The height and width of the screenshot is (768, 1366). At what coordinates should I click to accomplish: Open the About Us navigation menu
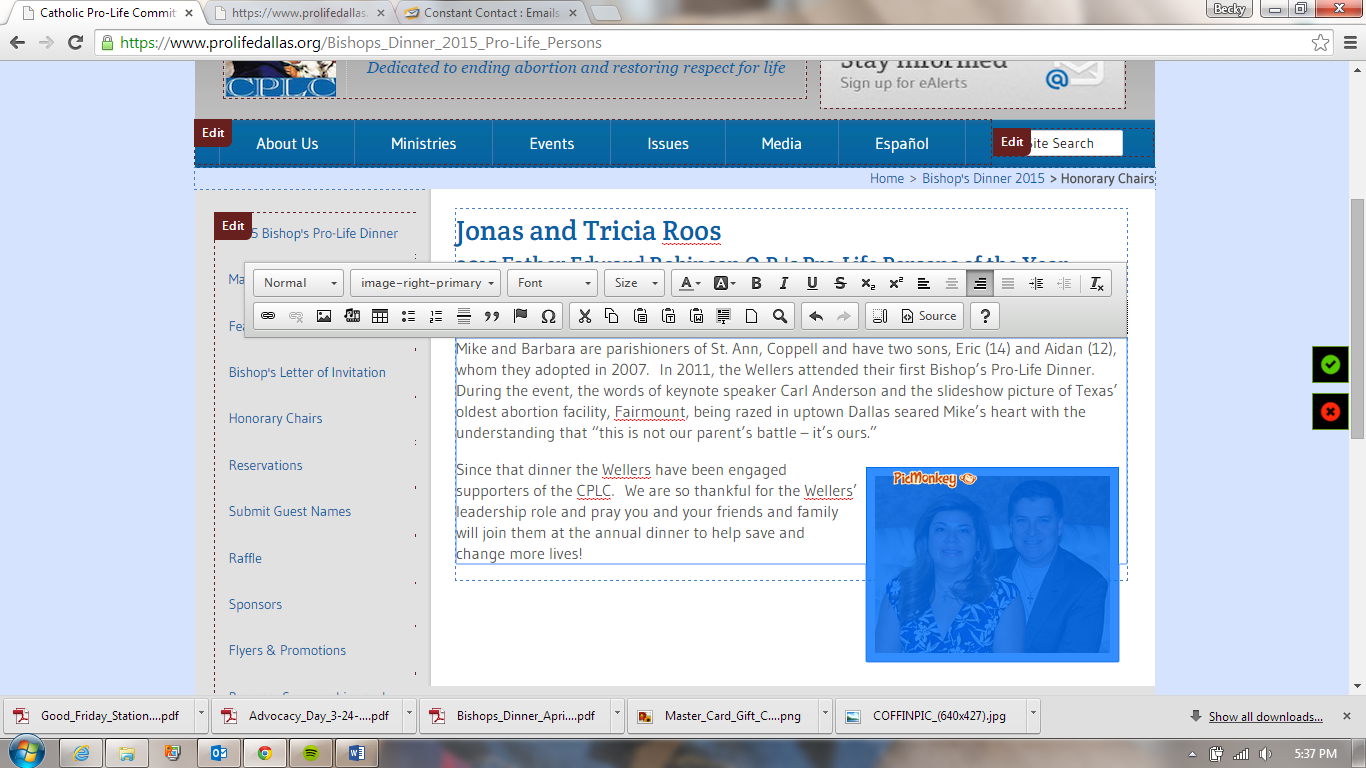point(287,144)
